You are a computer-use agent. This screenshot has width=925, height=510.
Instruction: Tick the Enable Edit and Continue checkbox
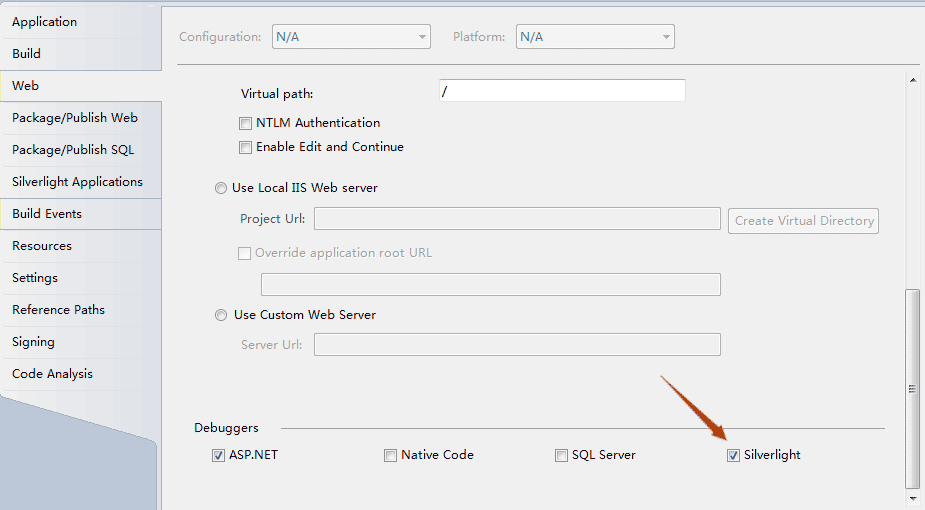pos(245,147)
